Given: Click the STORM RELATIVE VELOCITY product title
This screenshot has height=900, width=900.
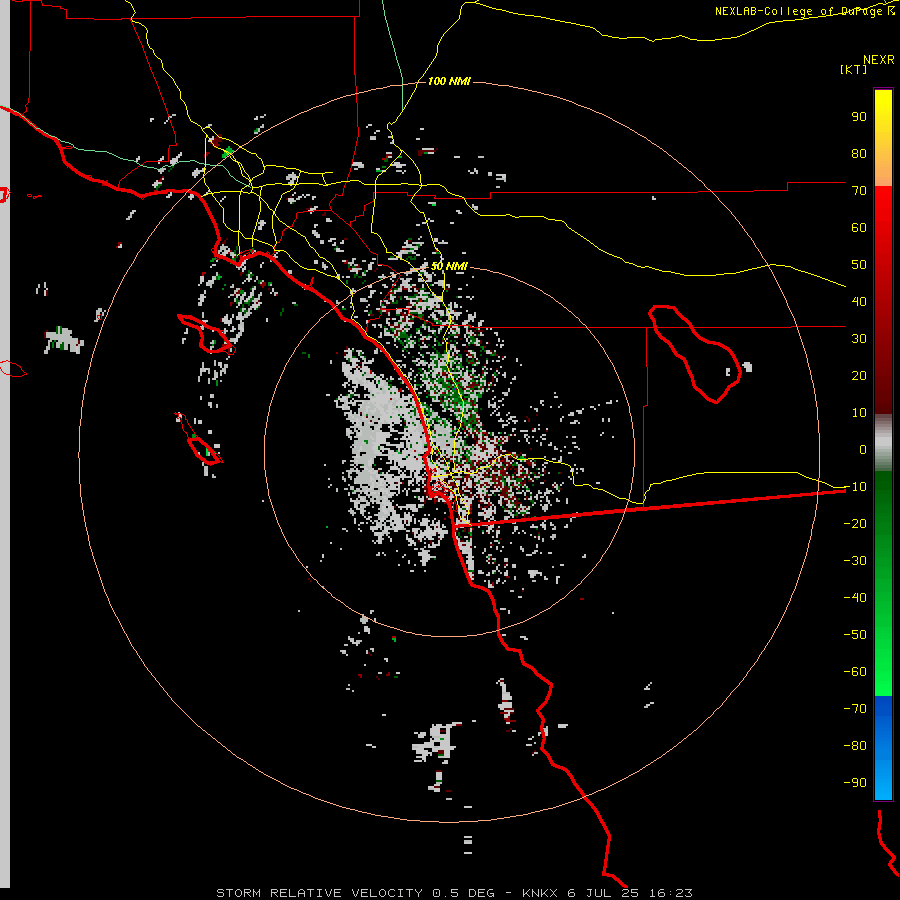Looking at the screenshot, I should [319, 893].
